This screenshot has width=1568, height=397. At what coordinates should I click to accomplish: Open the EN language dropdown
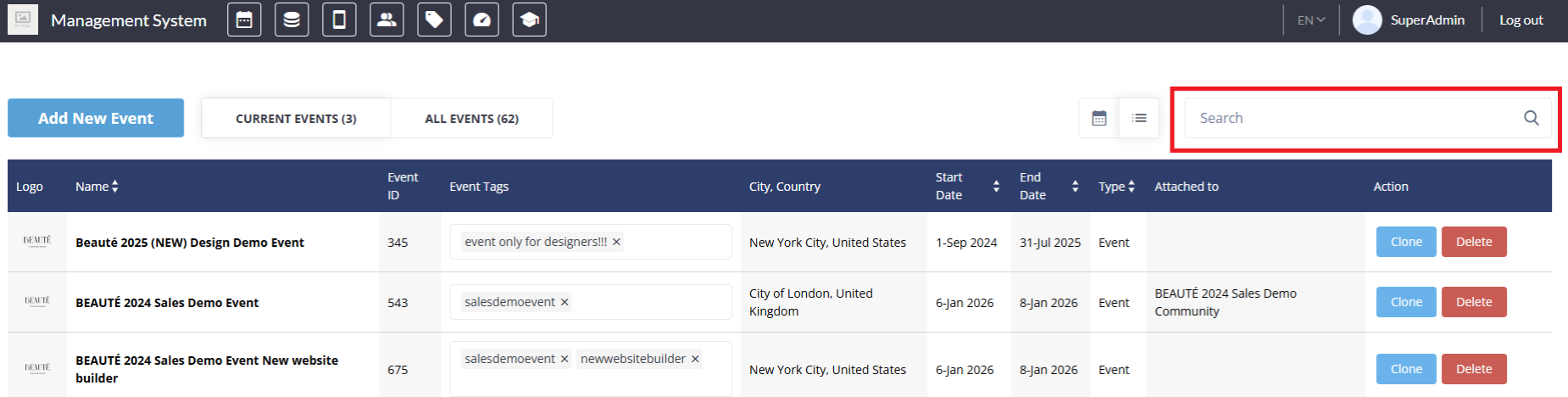1310,20
